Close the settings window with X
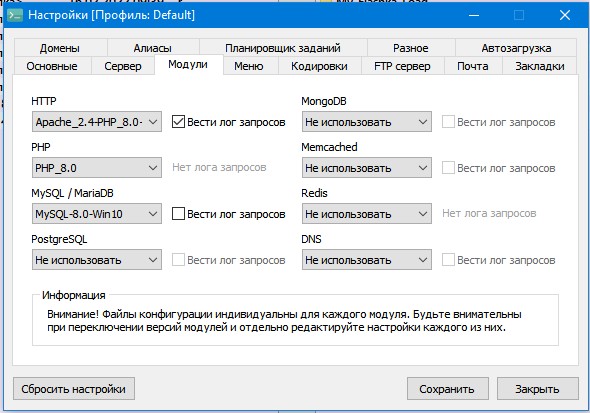The width and height of the screenshot is (590, 413). [x=565, y=15]
